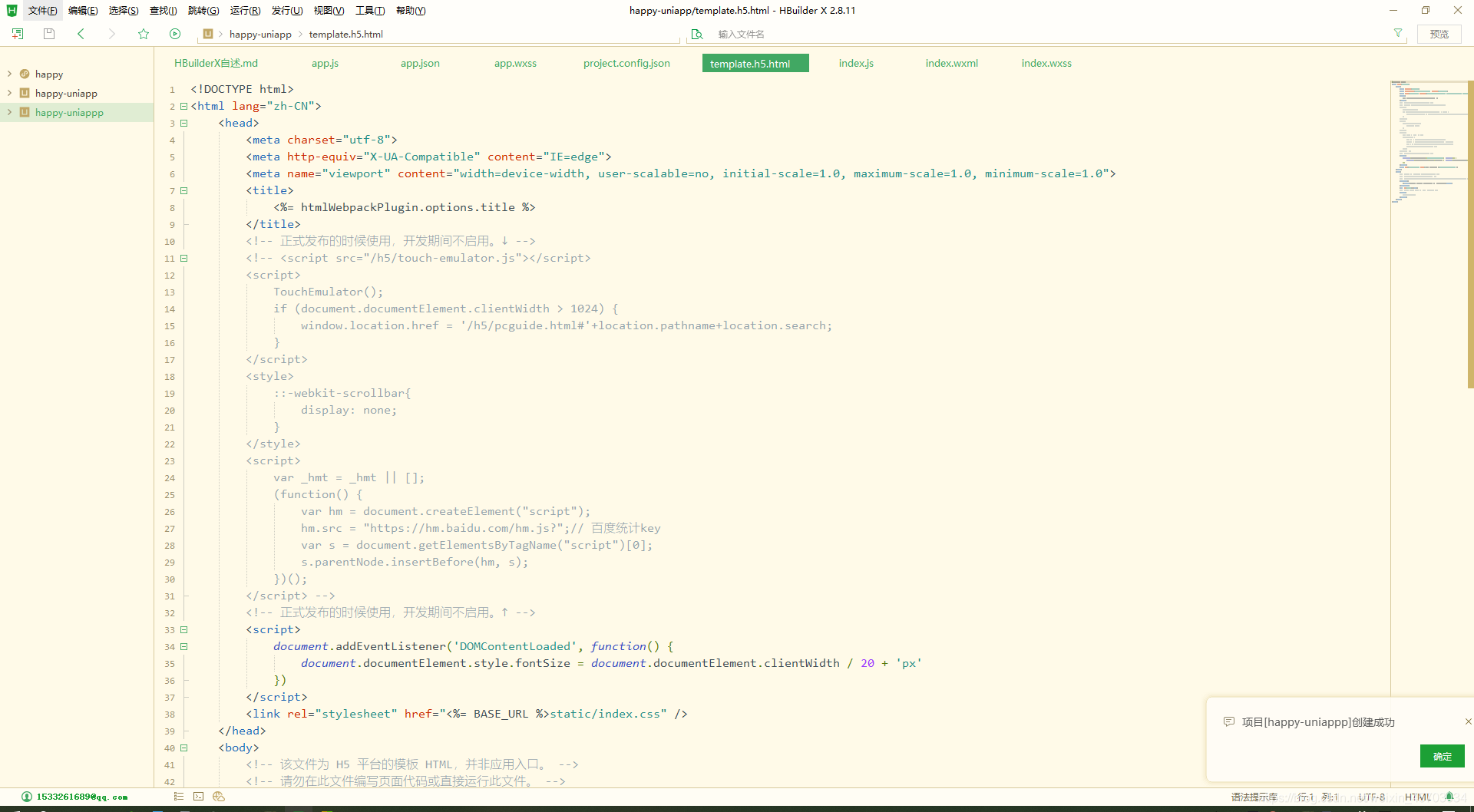This screenshot has height=812, width=1474.
Task: Click the UTF-8 encoding status entry
Action: [x=1371, y=797]
